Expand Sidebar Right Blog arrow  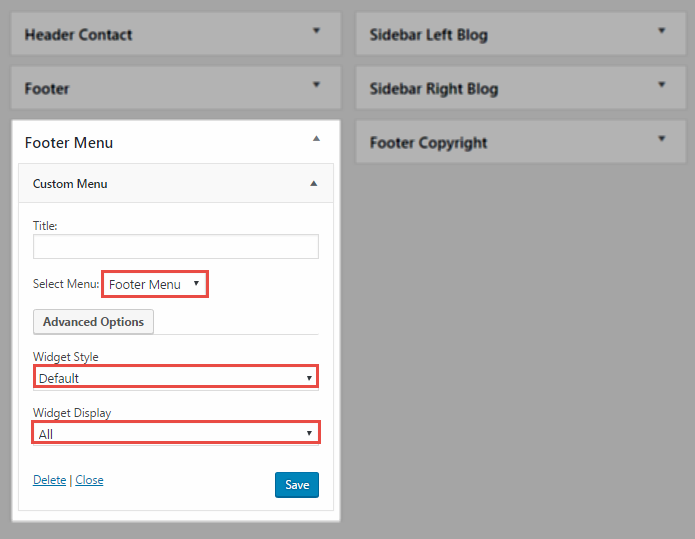coord(661,84)
